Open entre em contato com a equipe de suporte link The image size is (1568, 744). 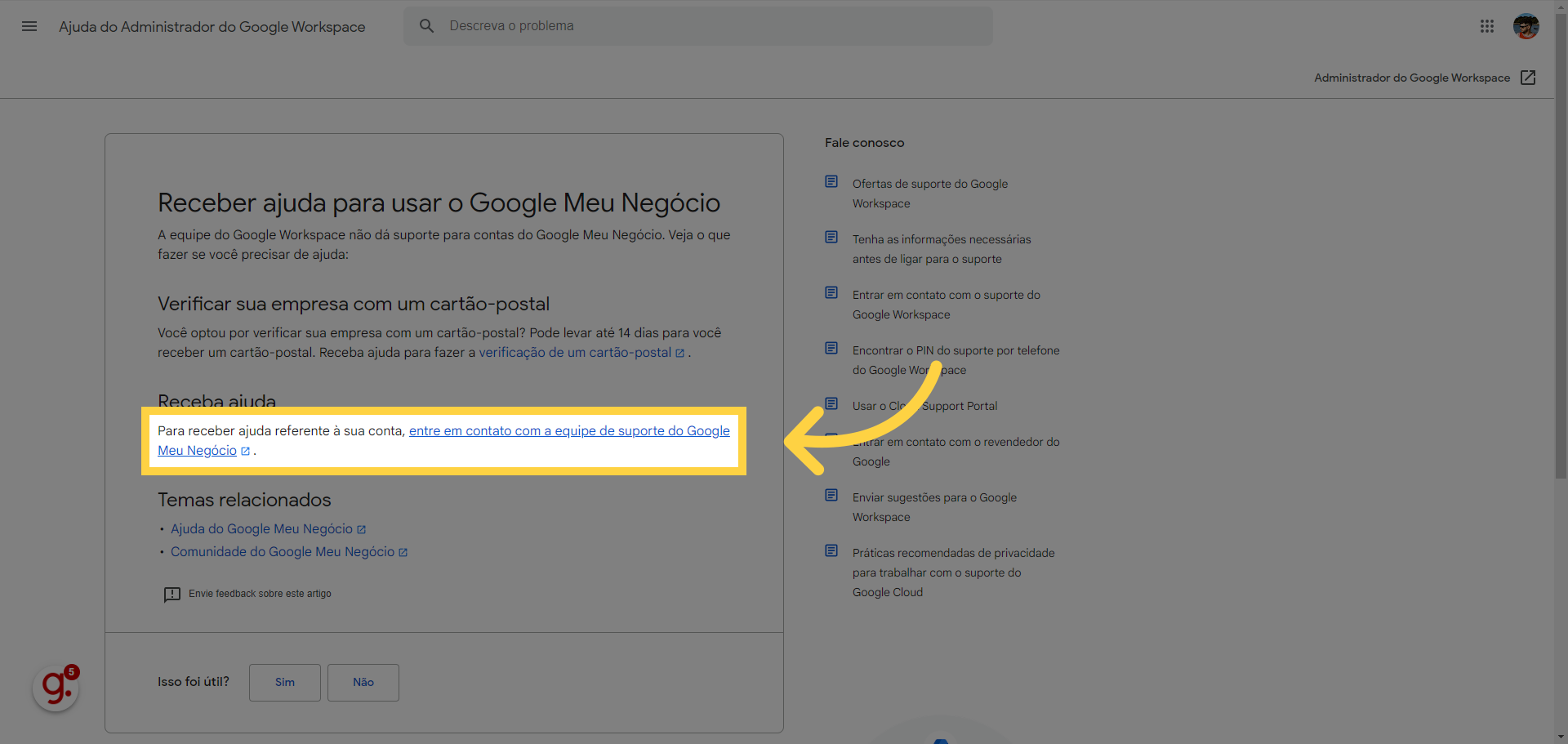[444, 441]
